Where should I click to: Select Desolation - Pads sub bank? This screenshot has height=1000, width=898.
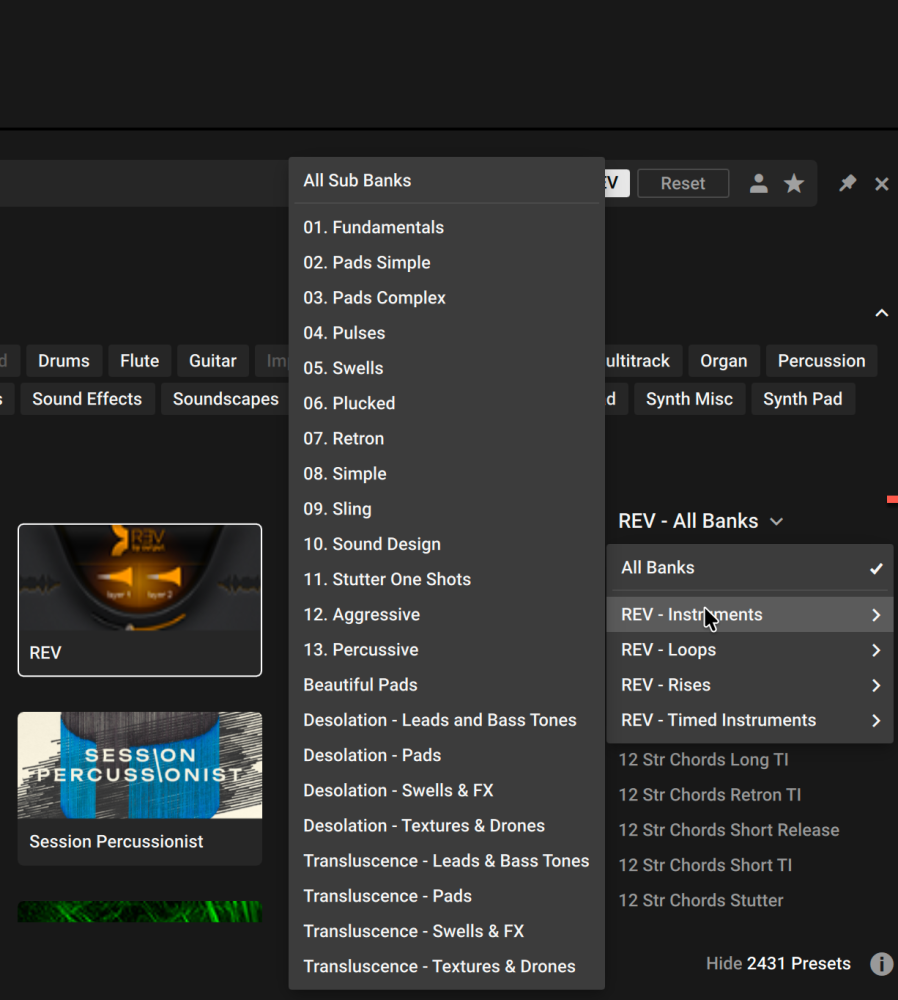[446, 755]
